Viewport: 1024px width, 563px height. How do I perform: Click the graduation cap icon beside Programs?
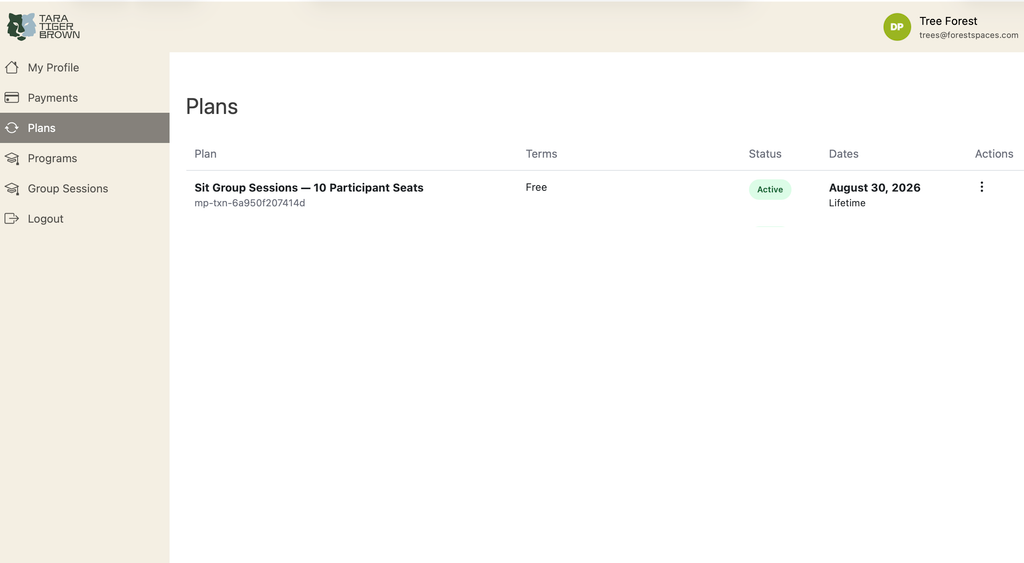(12, 158)
